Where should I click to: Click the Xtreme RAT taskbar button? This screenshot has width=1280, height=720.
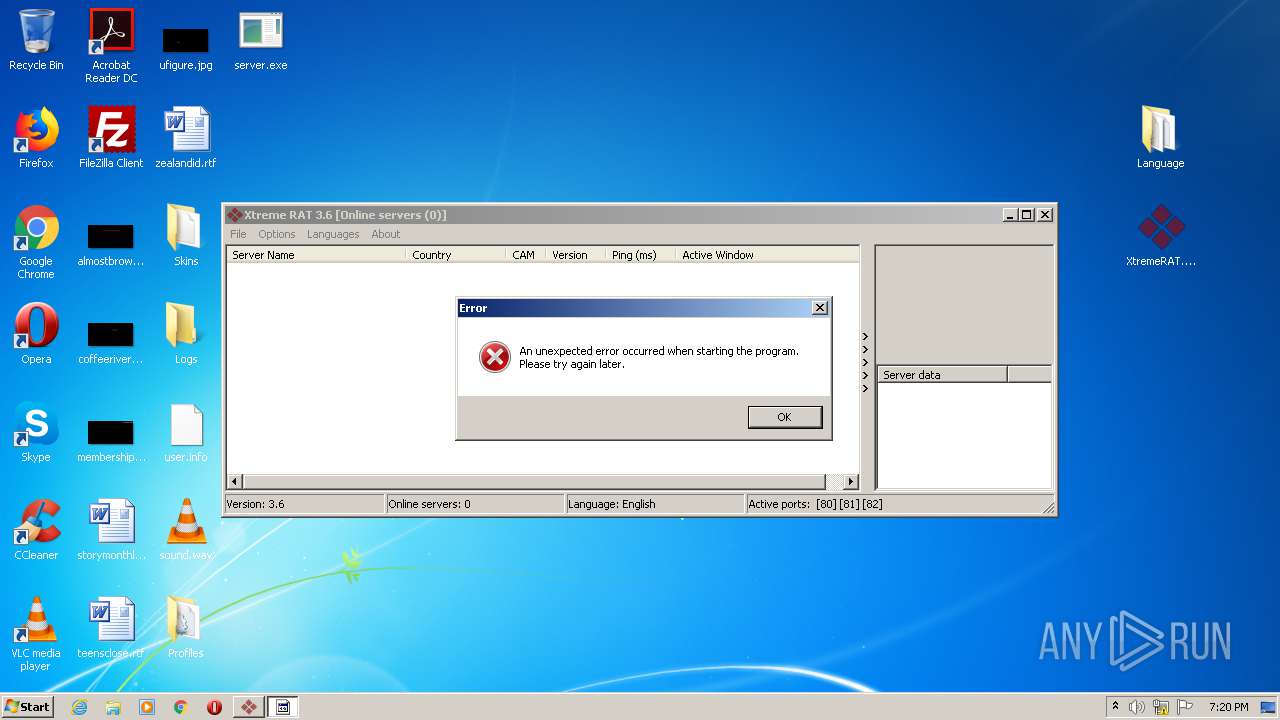pyautogui.click(x=249, y=707)
